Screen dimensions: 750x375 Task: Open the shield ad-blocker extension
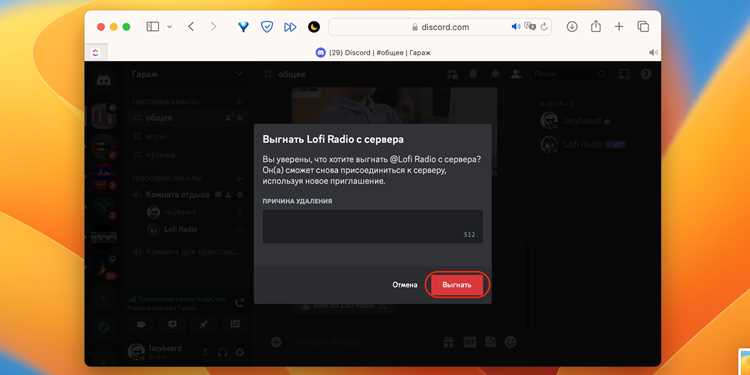tap(266, 27)
